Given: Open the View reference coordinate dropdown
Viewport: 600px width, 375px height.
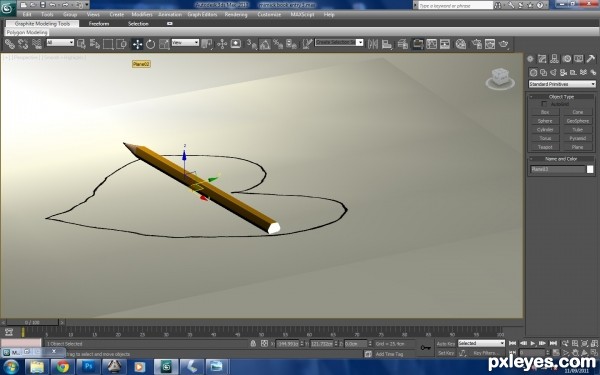Looking at the screenshot, I should [x=185, y=42].
